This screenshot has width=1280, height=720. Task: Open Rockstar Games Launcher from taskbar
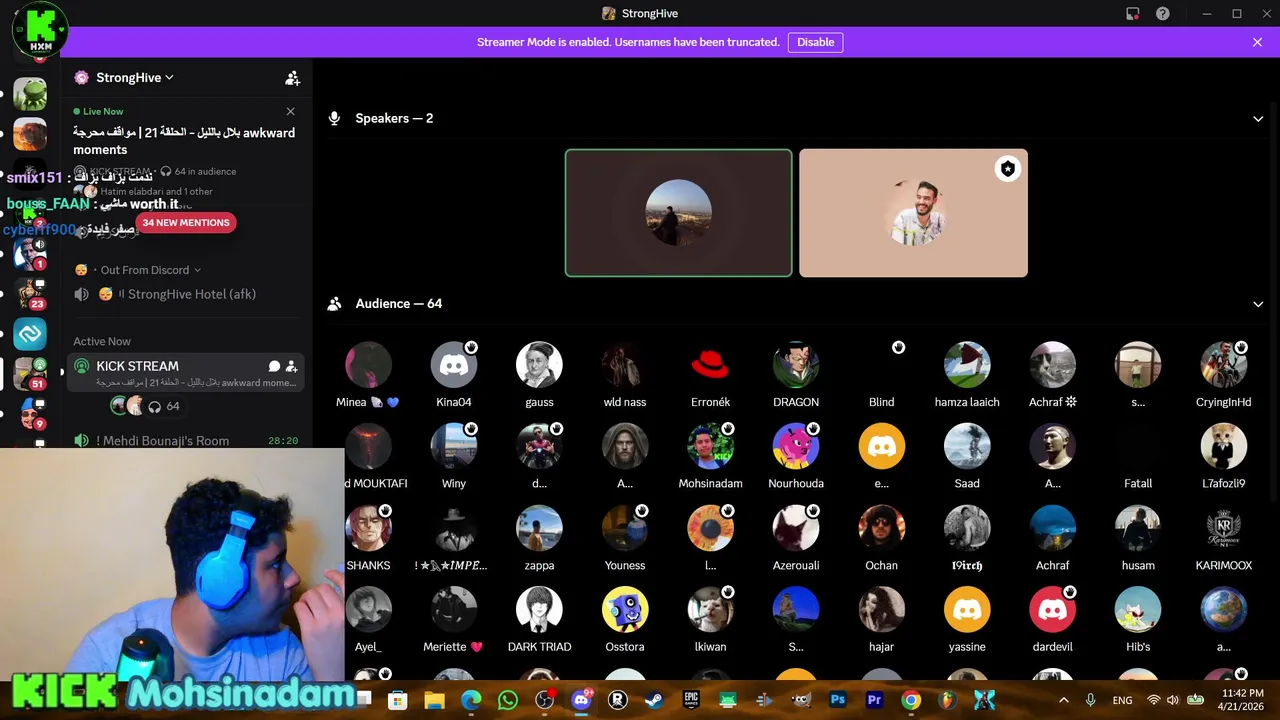(617, 700)
